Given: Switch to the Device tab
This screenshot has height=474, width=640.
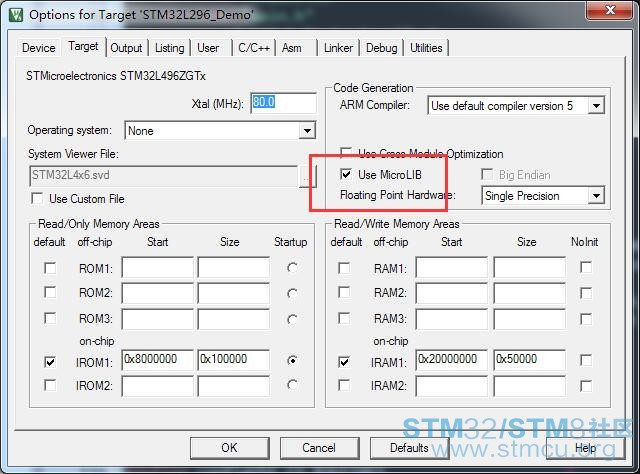Looking at the screenshot, I should point(39,48).
